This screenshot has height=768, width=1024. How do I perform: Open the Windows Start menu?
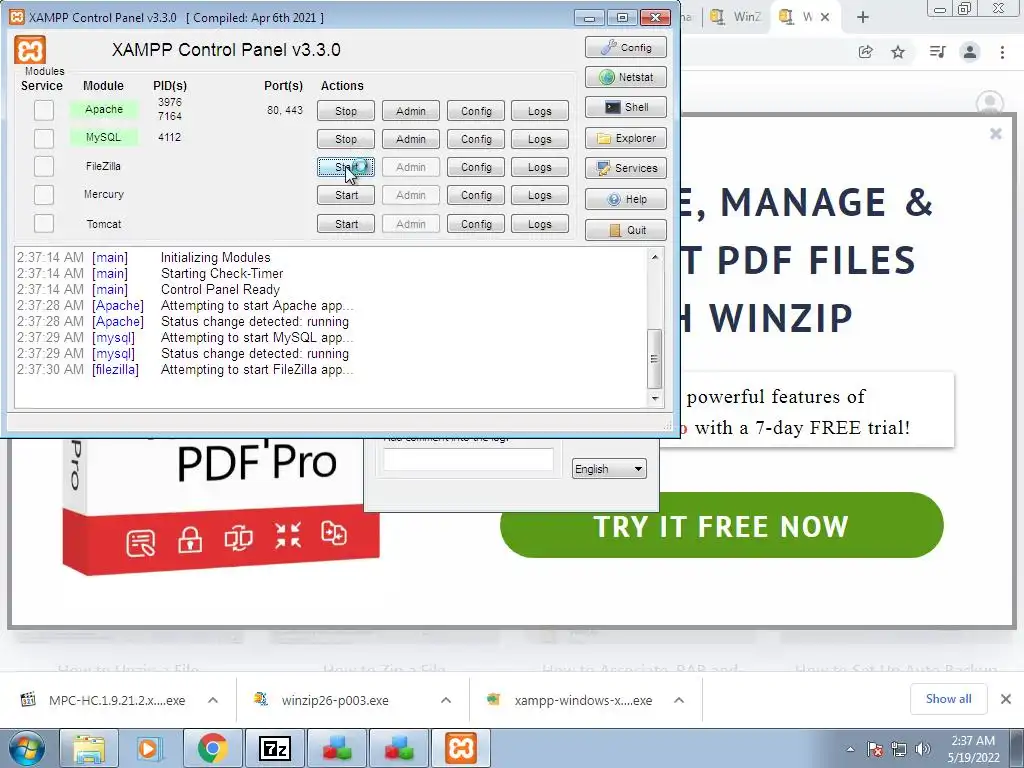coord(27,748)
